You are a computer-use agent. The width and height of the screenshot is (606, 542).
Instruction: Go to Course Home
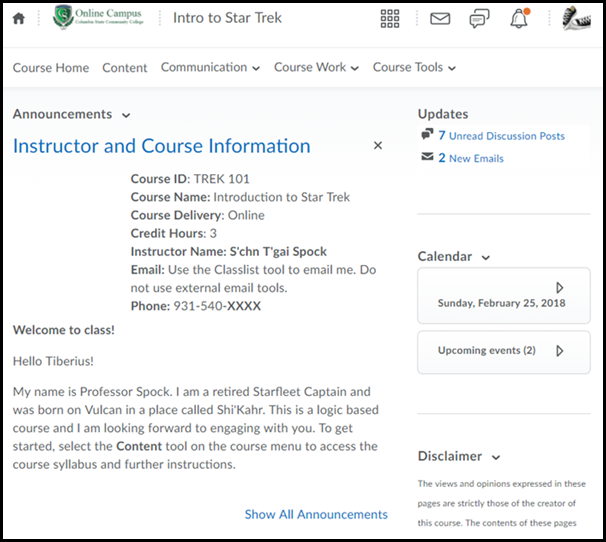[51, 68]
